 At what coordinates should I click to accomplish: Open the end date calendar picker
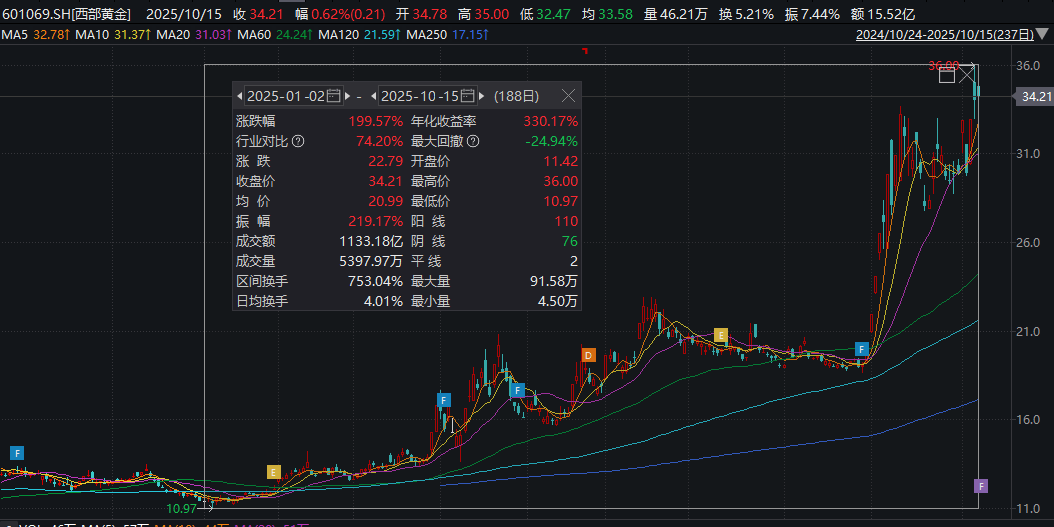[468, 96]
